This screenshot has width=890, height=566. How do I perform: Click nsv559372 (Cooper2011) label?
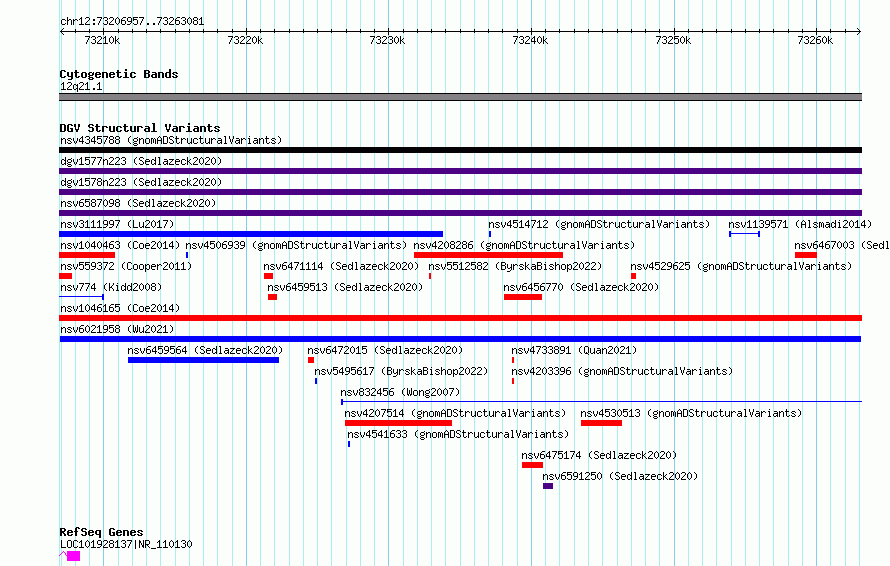coord(126,266)
